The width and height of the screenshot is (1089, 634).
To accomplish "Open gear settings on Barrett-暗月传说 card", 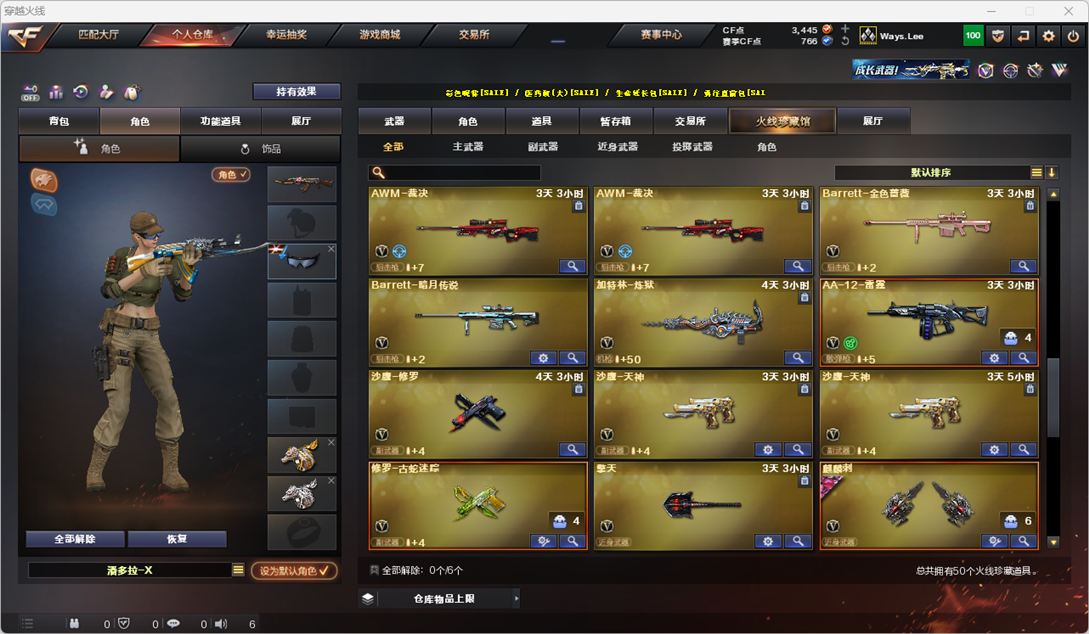I will tap(543, 358).
